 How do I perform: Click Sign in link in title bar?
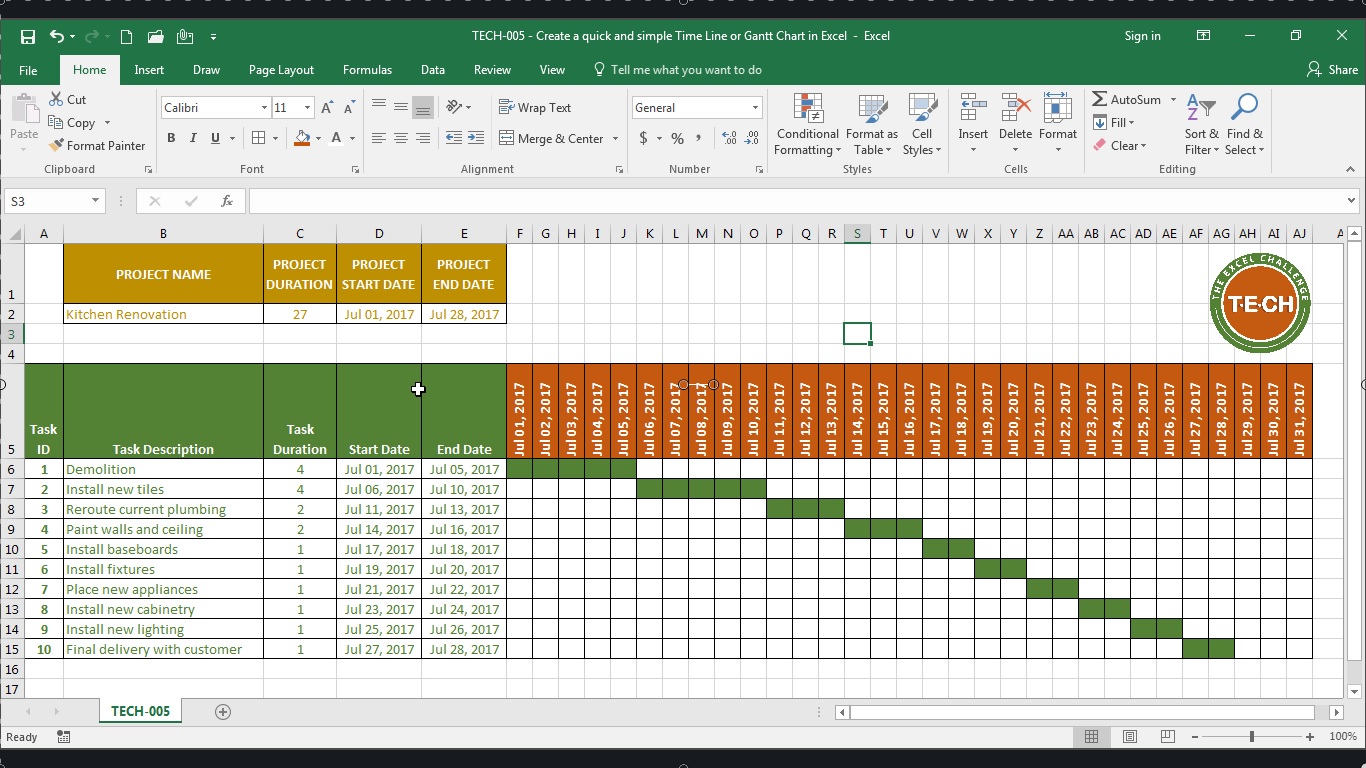click(1142, 36)
